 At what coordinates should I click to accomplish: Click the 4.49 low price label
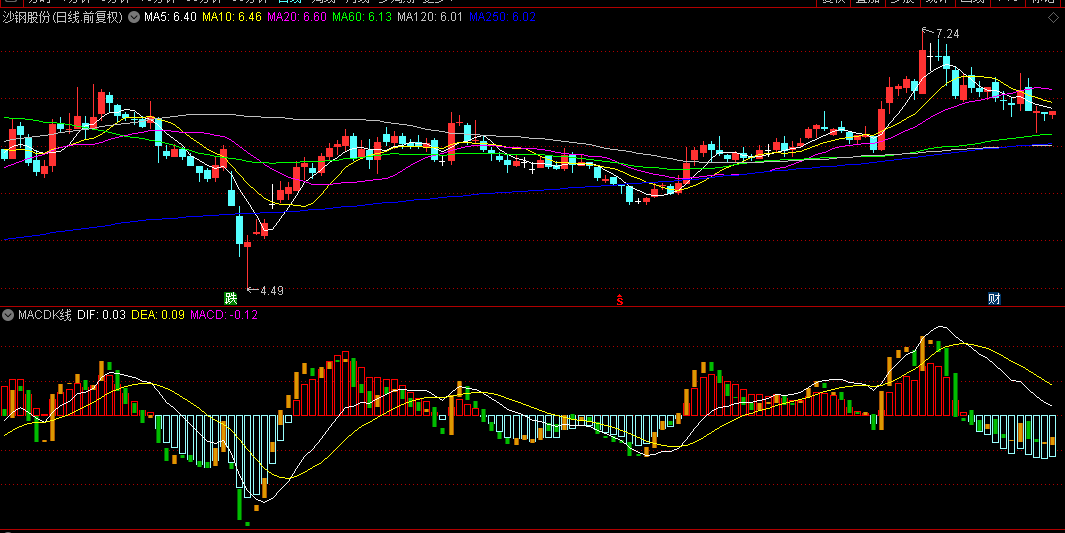click(272, 291)
